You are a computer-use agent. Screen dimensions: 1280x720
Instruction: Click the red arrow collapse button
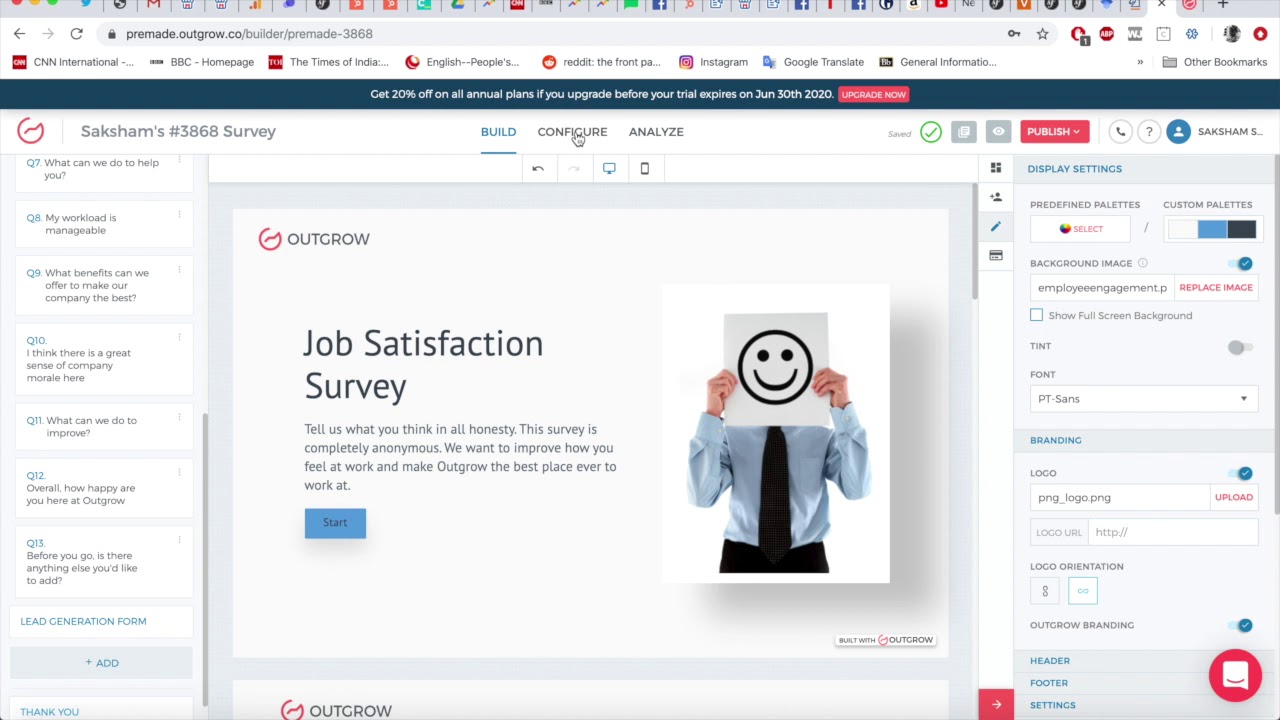coord(996,705)
